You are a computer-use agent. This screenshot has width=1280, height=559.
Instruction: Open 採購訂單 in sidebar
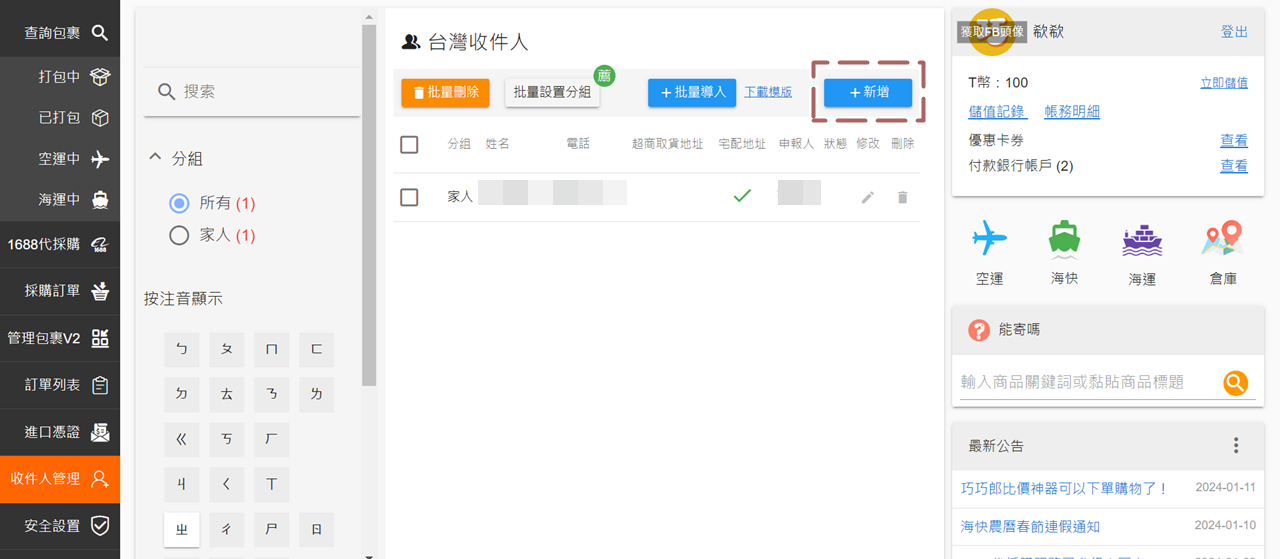[x=60, y=291]
